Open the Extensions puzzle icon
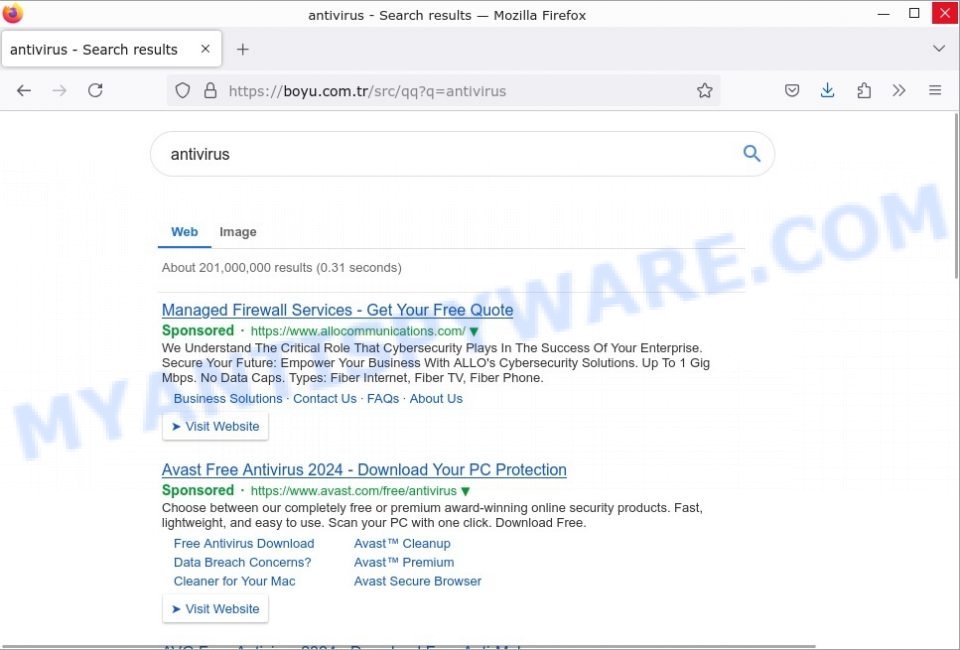 pos(864,91)
